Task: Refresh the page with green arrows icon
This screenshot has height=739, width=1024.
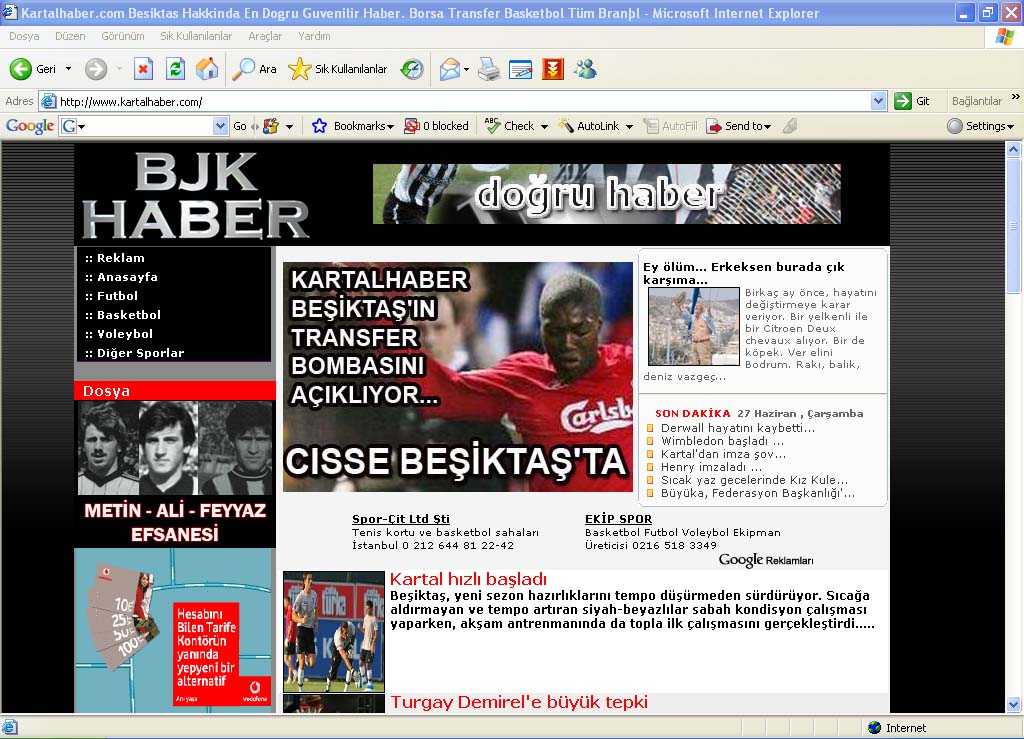Action: coord(175,69)
